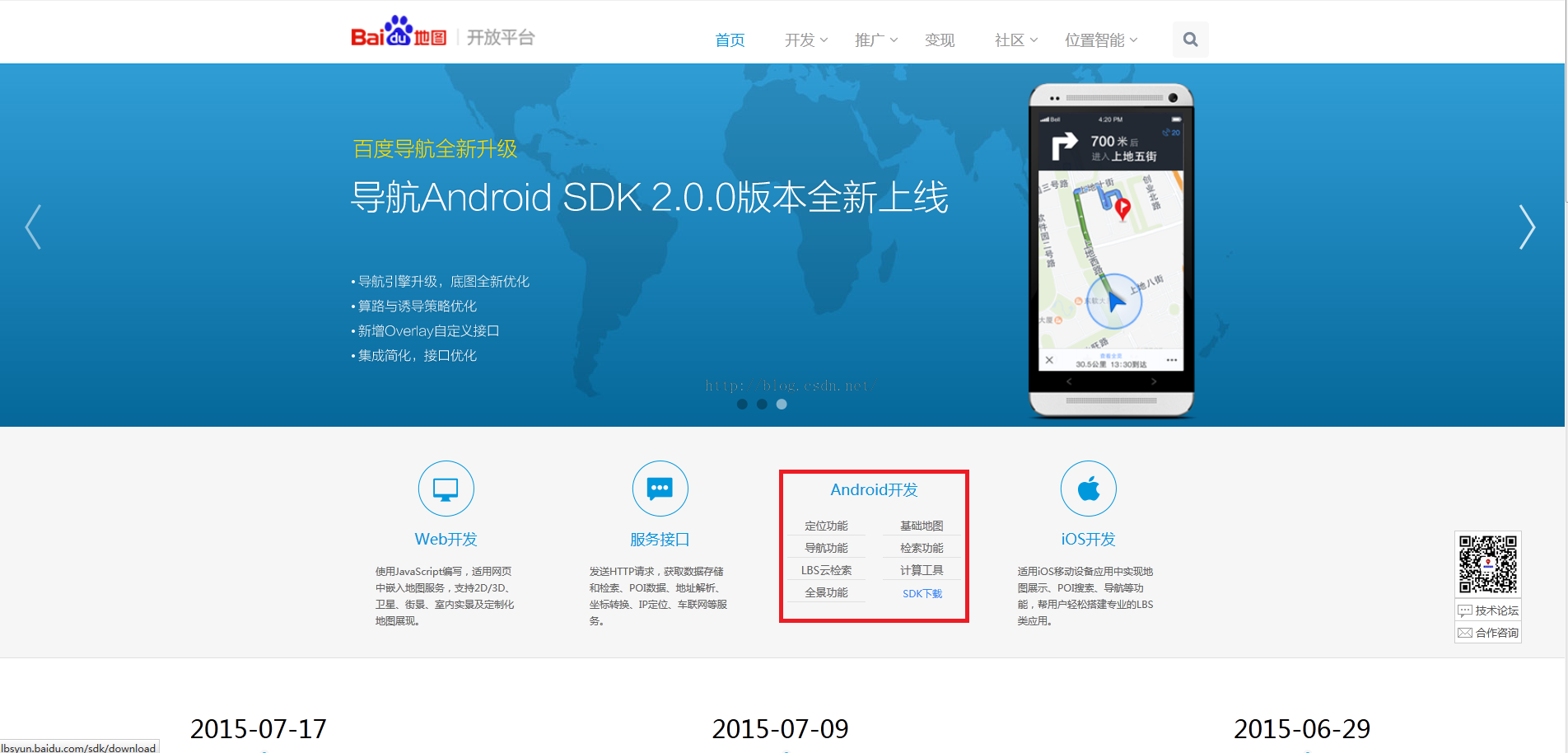The width and height of the screenshot is (1568, 753).
Task: Click the 2015-06-29 news date
Action: tap(1302, 729)
